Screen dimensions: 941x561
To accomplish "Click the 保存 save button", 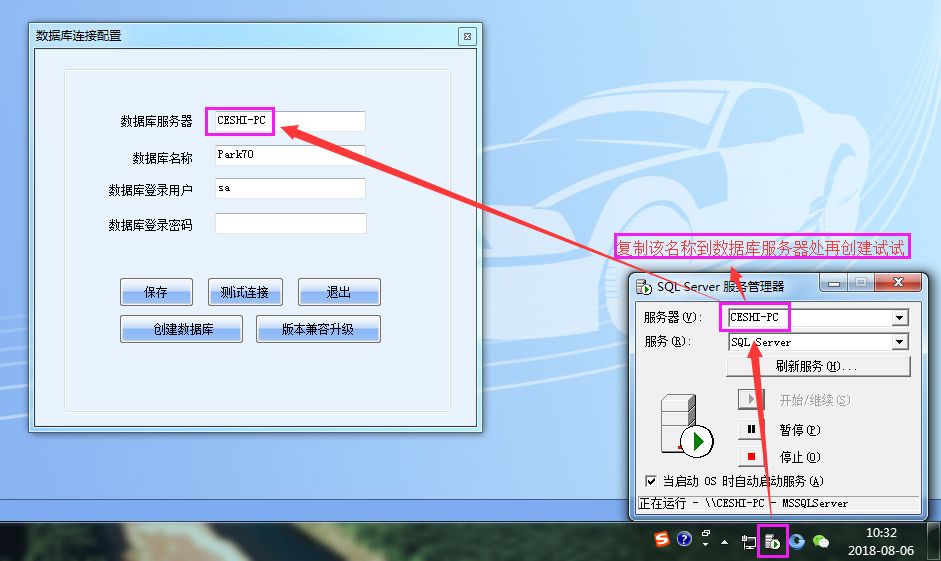I will pyautogui.click(x=156, y=292).
